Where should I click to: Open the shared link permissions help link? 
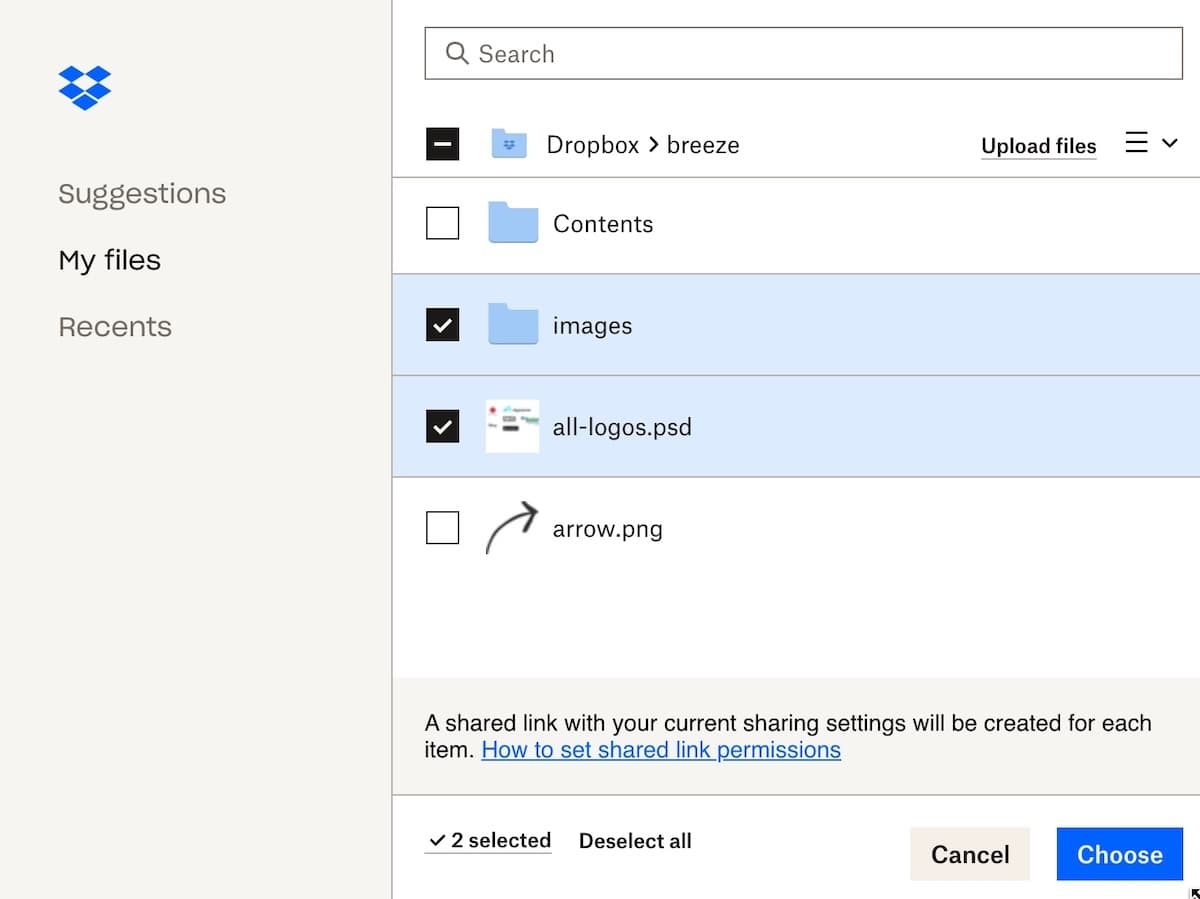pyautogui.click(x=660, y=749)
